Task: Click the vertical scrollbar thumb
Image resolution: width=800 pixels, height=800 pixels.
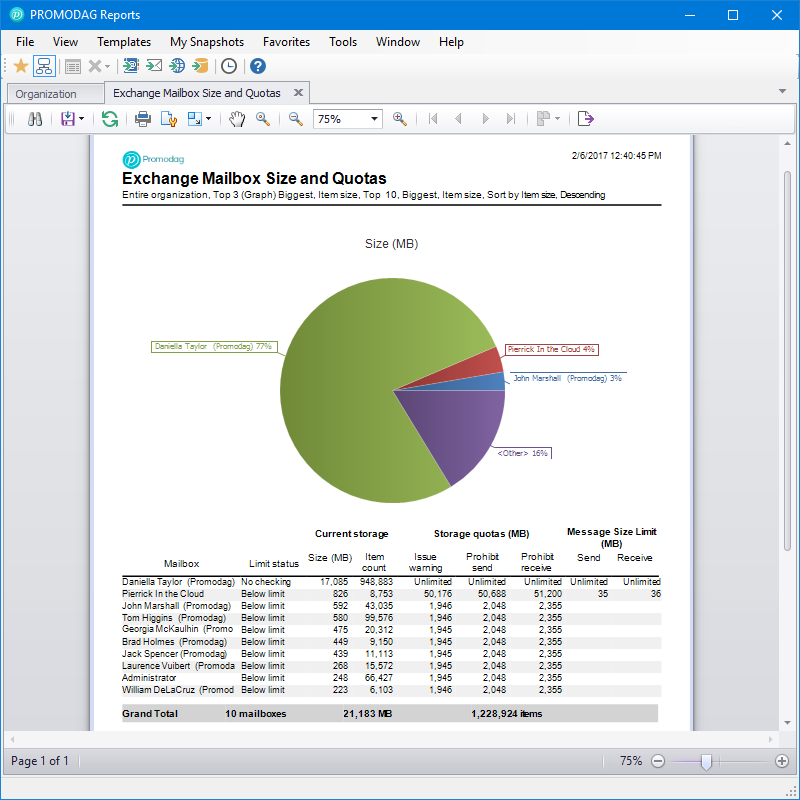Action: [787, 361]
